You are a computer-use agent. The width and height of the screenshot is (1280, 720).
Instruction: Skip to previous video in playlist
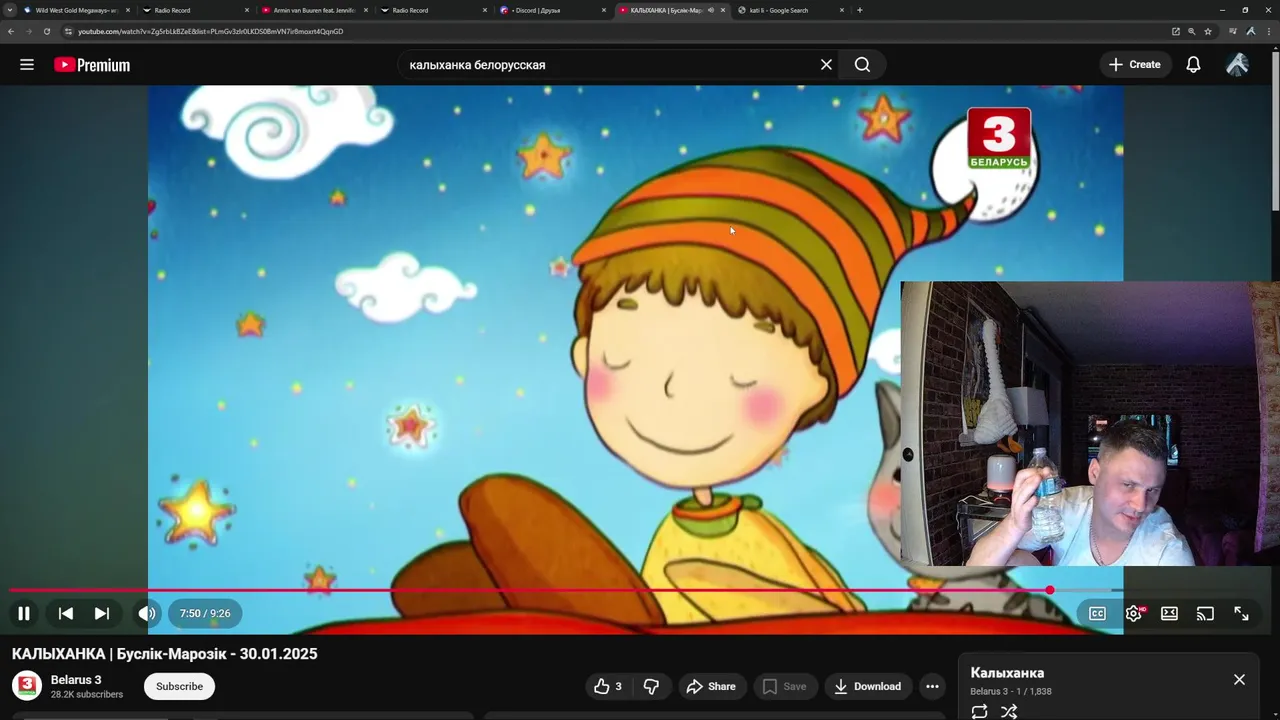[x=65, y=614]
